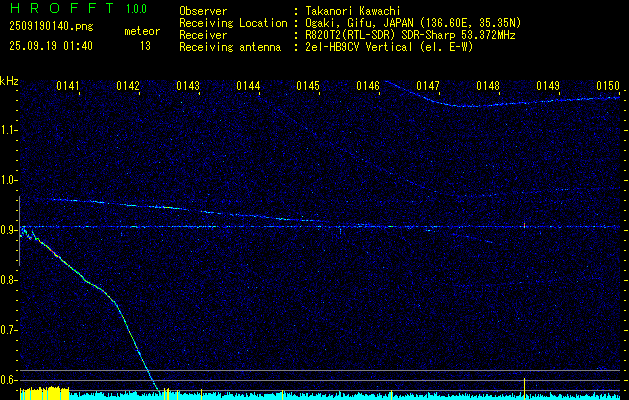629x400 pixels.
Task: Click the tall yellow spike below 0149
Action: (x=525, y=386)
